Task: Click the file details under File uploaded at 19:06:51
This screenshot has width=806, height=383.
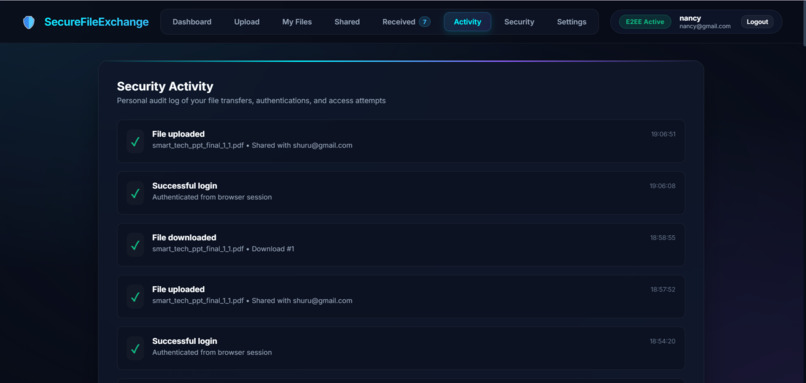Action: [x=252, y=145]
